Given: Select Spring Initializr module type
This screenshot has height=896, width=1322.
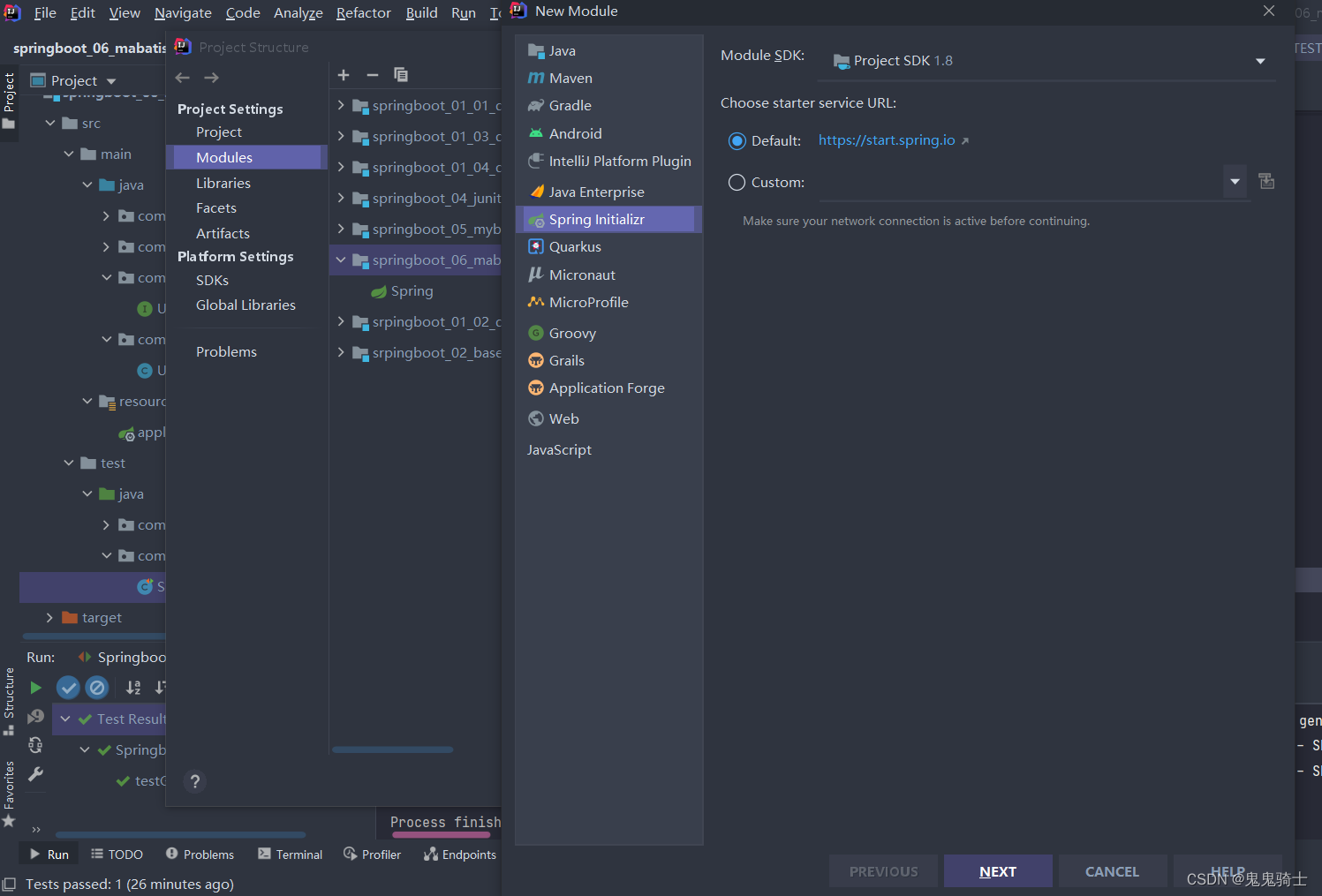Looking at the screenshot, I should pos(608,219).
